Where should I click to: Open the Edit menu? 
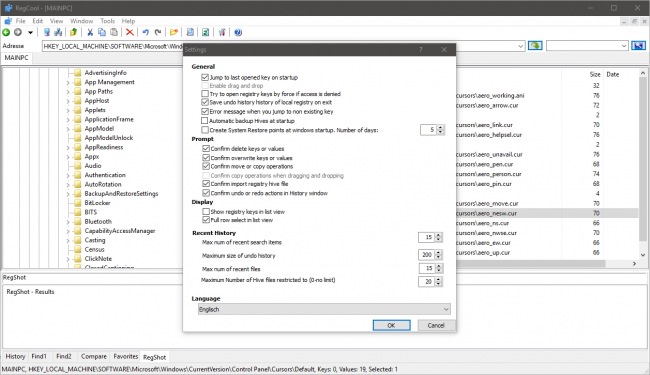tap(38, 21)
